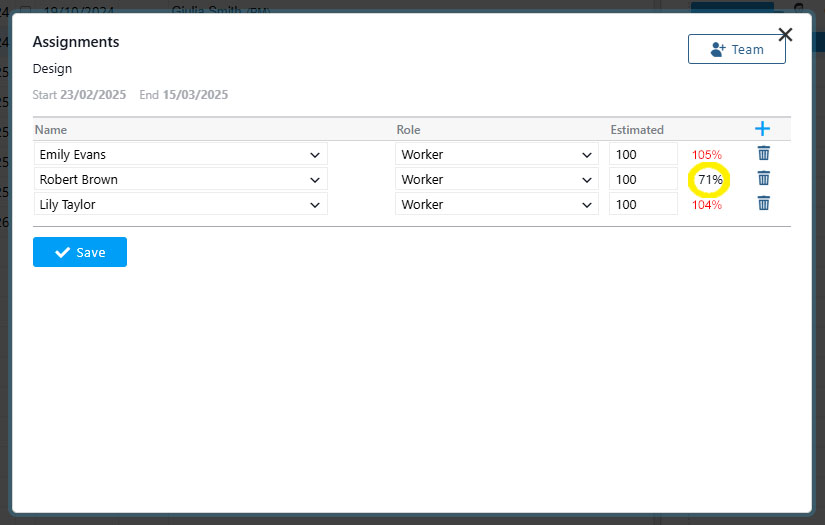Select Estimated value field for Lily Taylor
This screenshot has width=825, height=525.
pyautogui.click(x=643, y=205)
